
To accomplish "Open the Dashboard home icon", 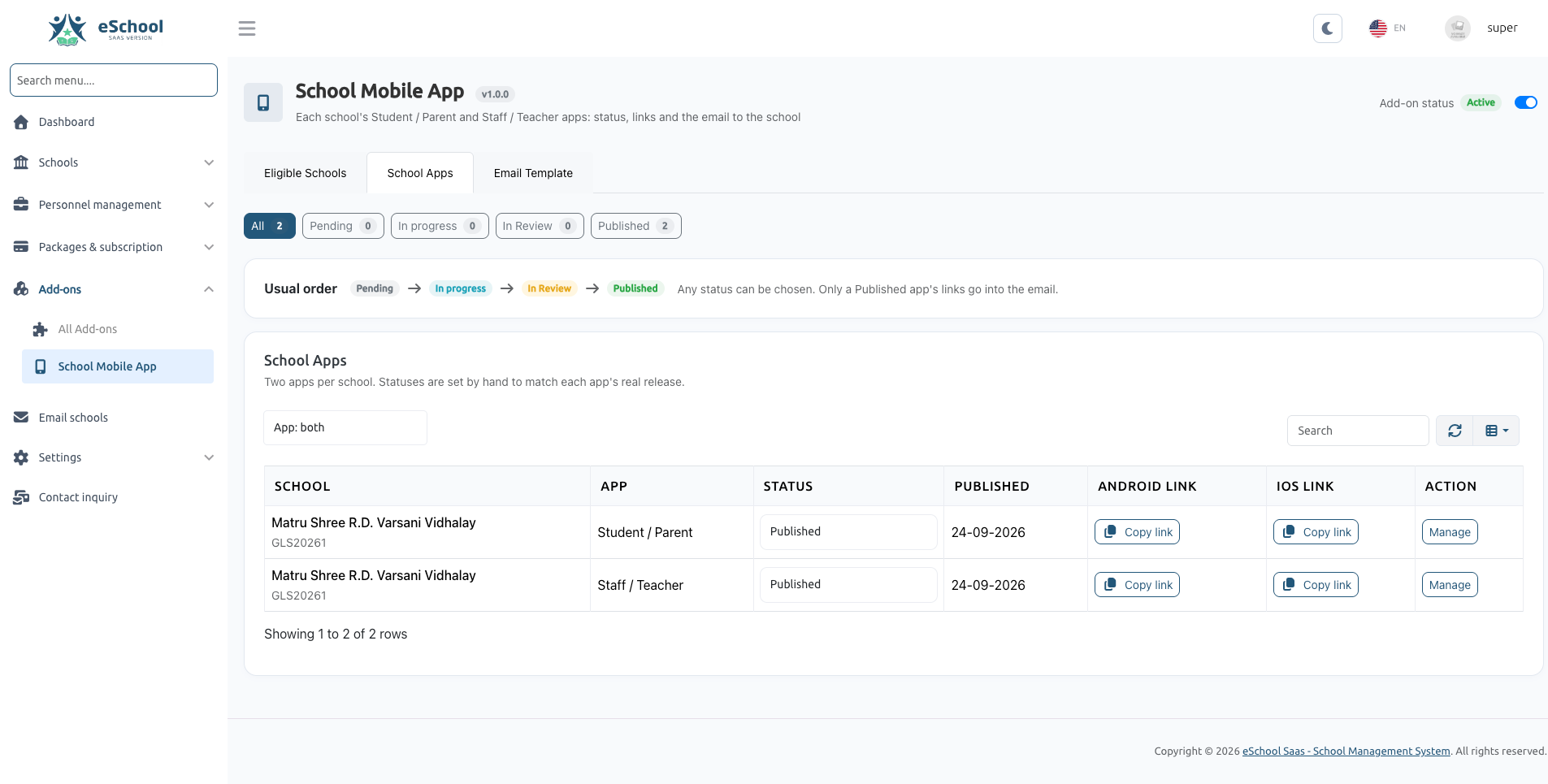I will [x=21, y=122].
